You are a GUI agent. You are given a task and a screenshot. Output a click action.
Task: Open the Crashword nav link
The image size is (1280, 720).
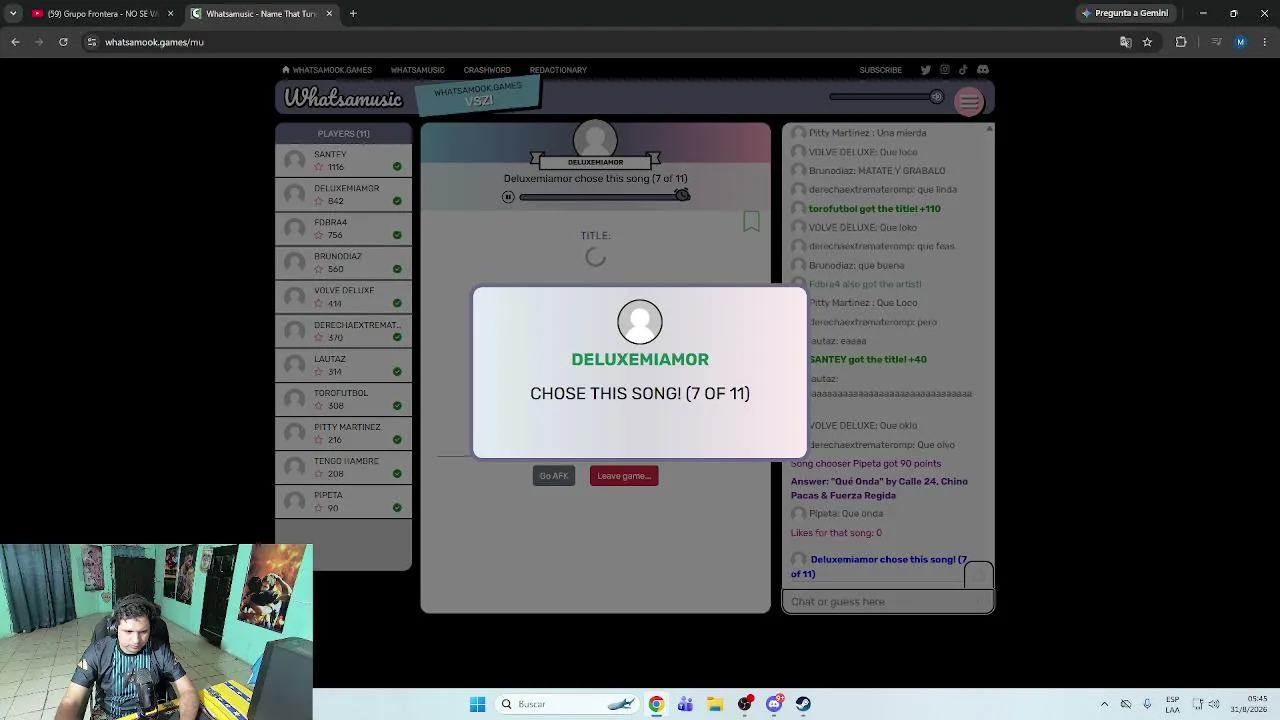[487, 70]
